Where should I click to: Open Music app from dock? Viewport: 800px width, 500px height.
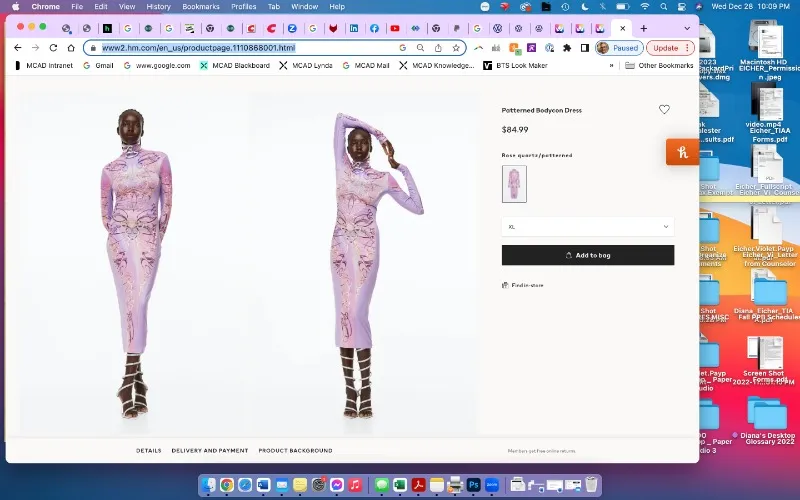pos(355,485)
